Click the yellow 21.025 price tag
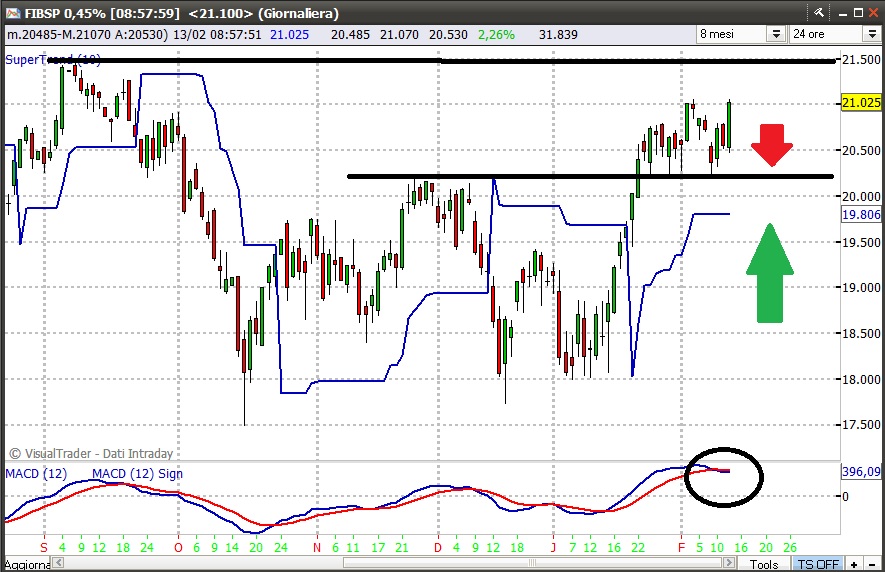This screenshot has height=572, width=885. tap(861, 103)
